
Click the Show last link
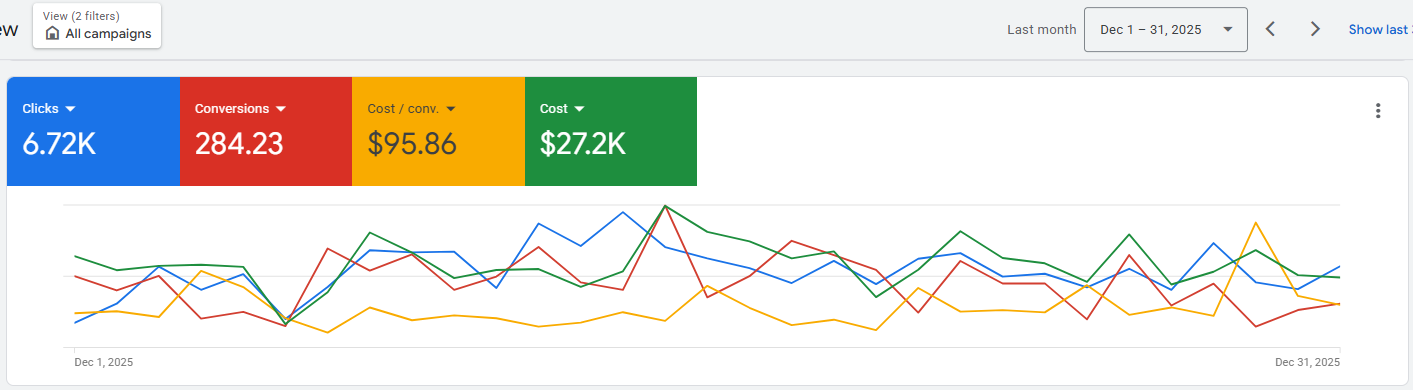1380,29
